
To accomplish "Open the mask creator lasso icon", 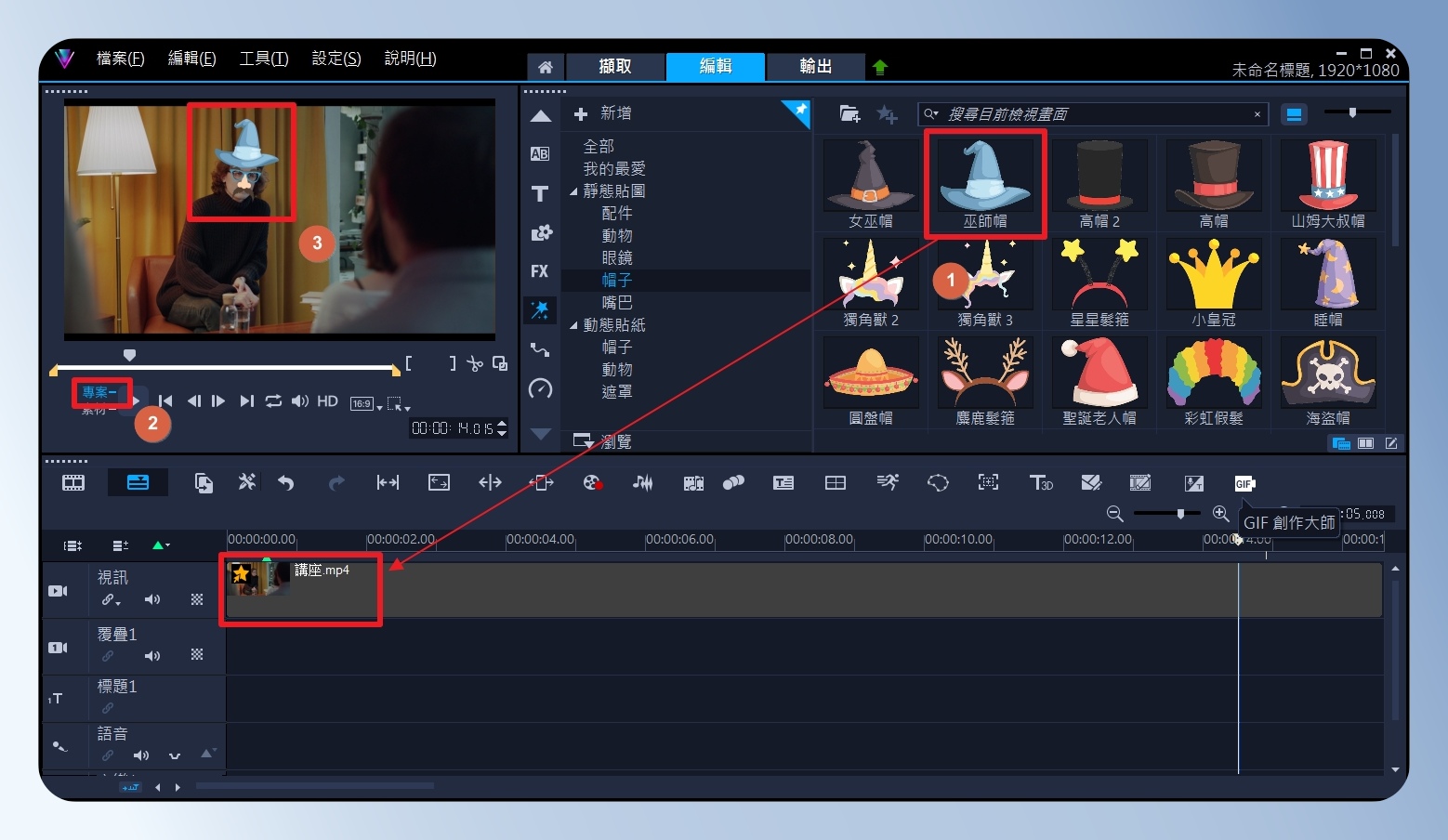I will (x=938, y=482).
